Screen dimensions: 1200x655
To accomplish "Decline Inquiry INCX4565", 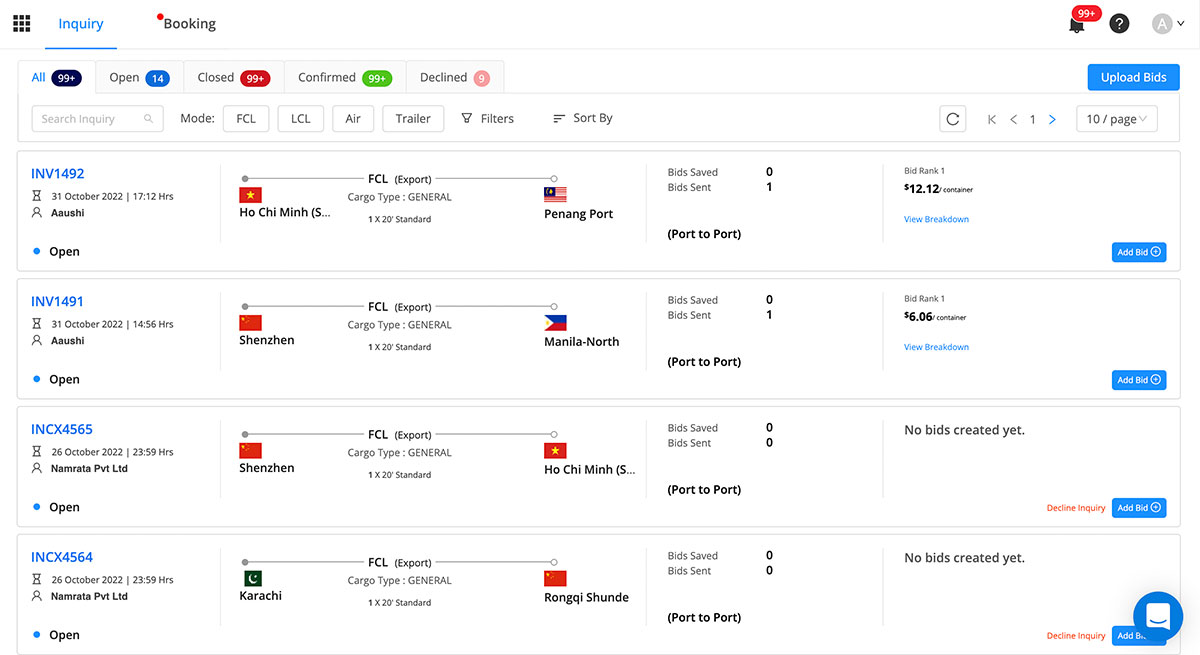I will [x=1076, y=508].
